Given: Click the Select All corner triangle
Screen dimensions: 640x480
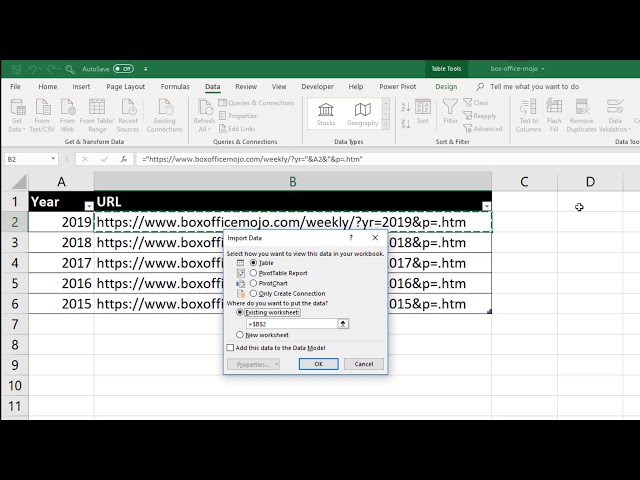Looking at the screenshot, I should (x=19, y=182).
